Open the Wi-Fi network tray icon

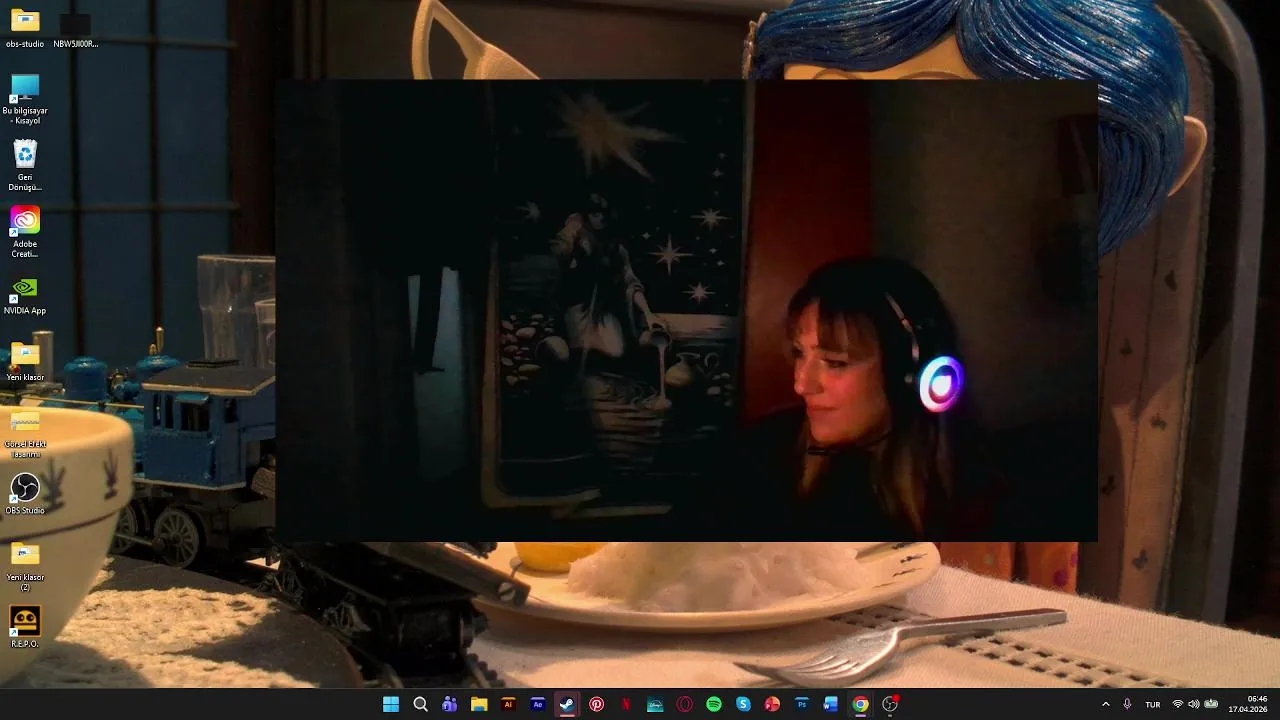pyautogui.click(x=1178, y=704)
